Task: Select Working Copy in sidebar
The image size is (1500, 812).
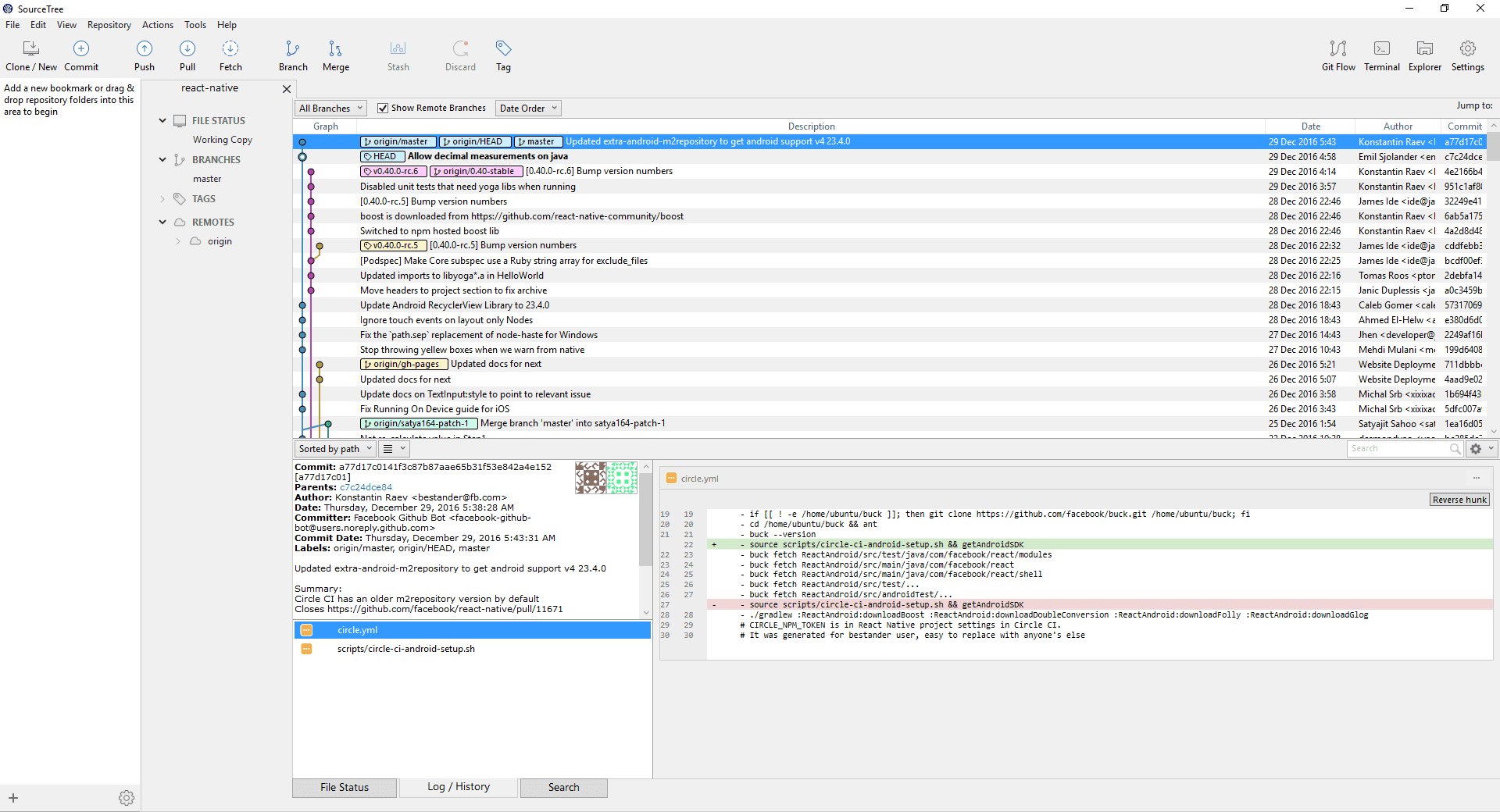Action: coord(223,140)
